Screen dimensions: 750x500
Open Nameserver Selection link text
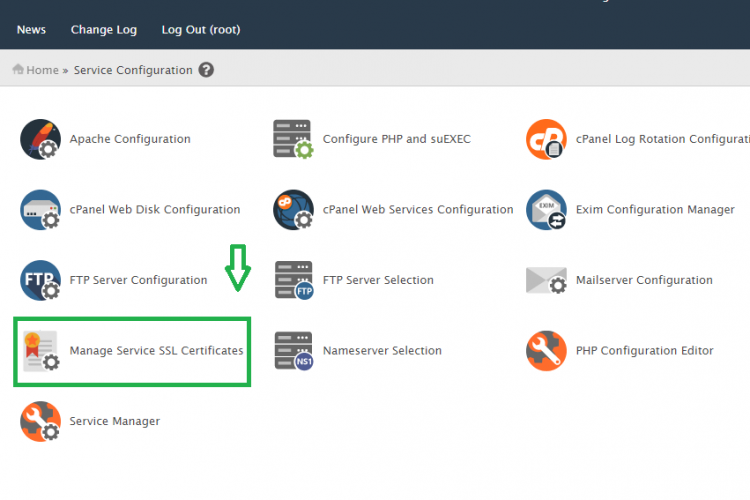click(x=382, y=351)
